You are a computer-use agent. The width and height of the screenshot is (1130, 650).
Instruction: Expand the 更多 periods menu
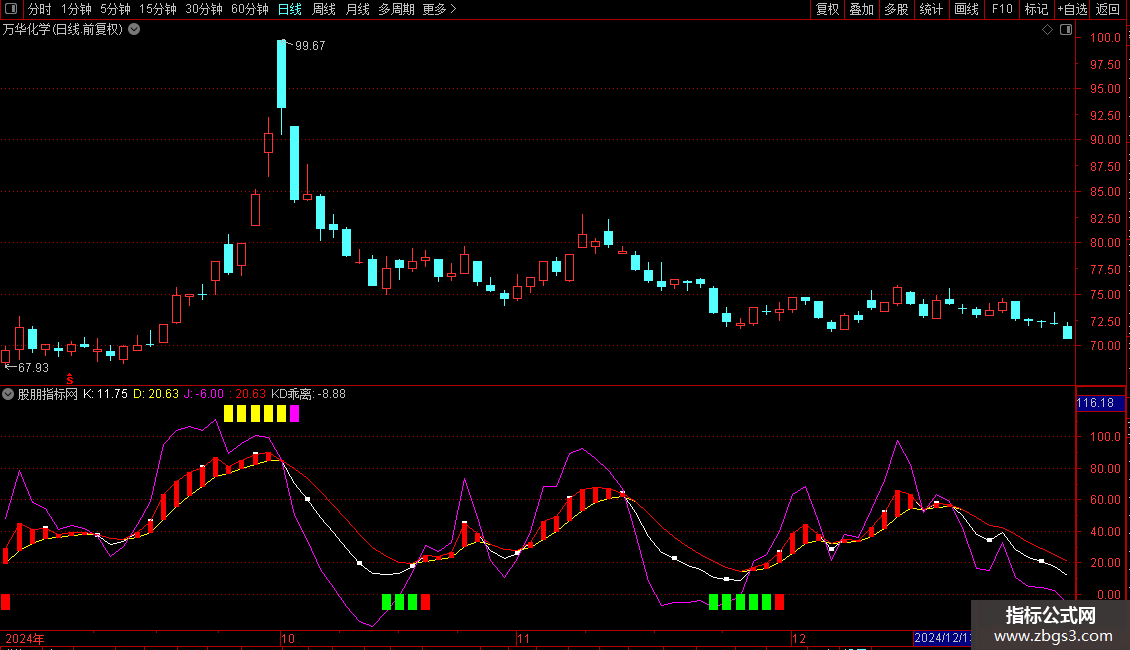point(439,9)
